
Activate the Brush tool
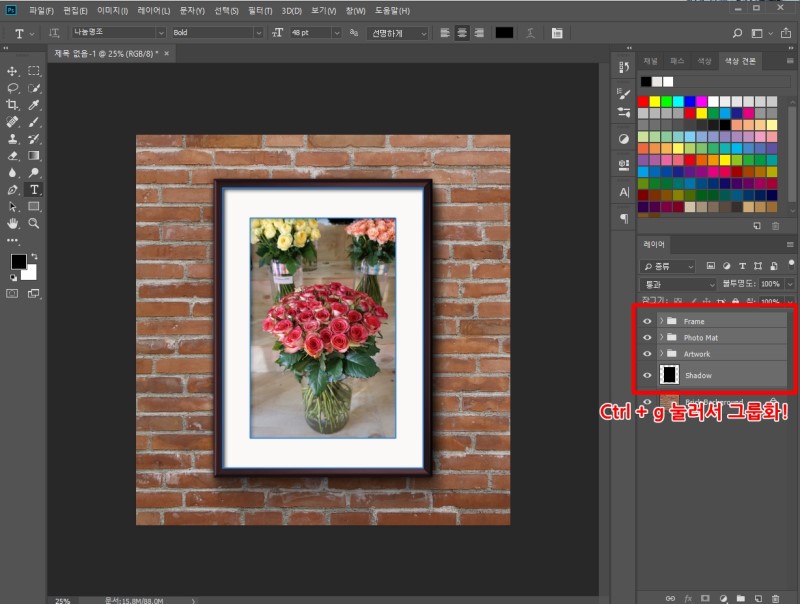click(34, 122)
